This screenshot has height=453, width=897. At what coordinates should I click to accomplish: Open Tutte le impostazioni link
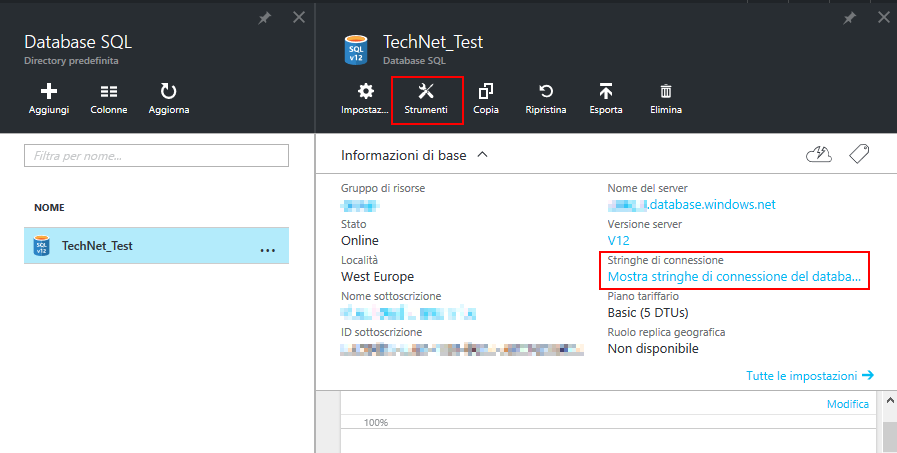[810, 376]
